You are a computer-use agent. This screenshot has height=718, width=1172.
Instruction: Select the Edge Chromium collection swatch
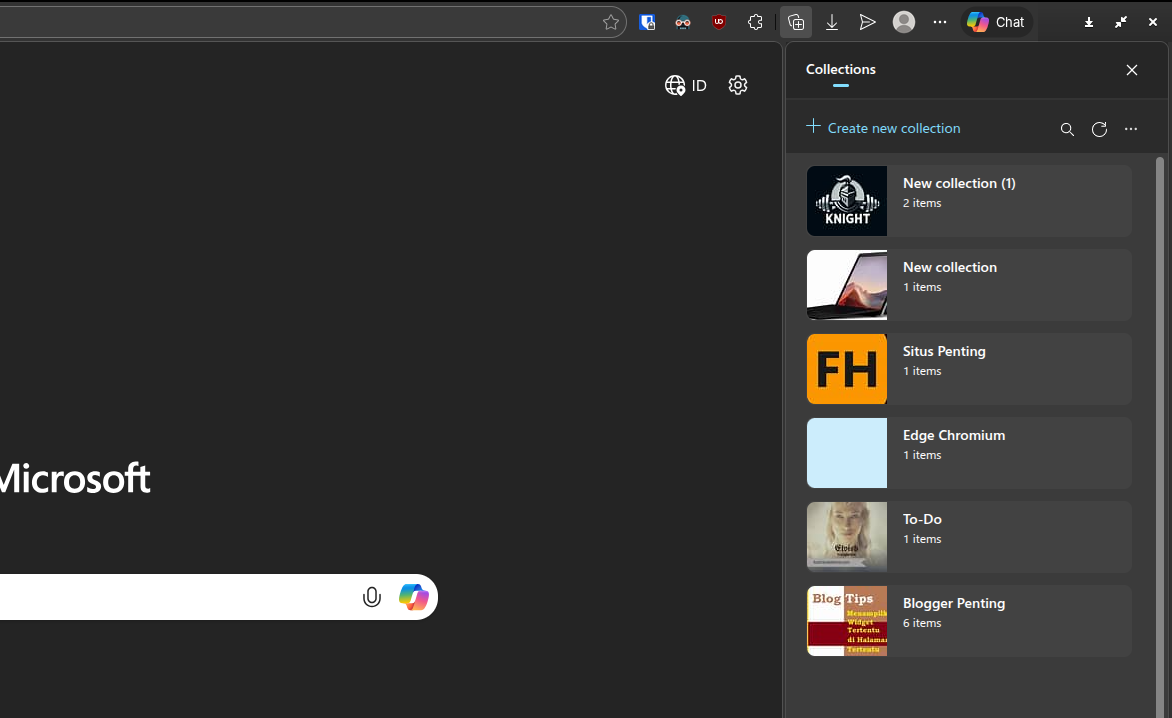coord(847,453)
